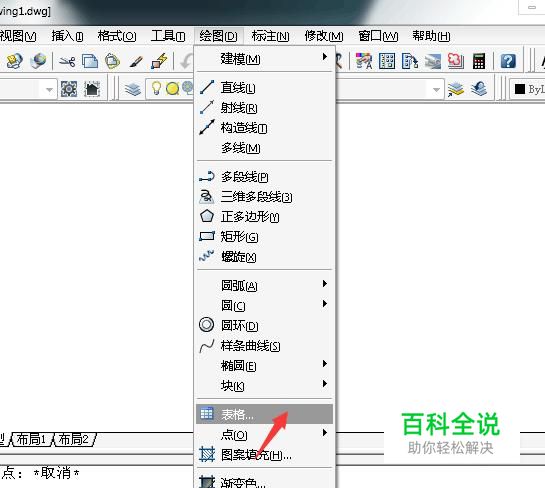Viewport: 545px width, 488px height.
Task: Open the Markup Set Manager icon
Action: pyautogui.click(x=456, y=61)
